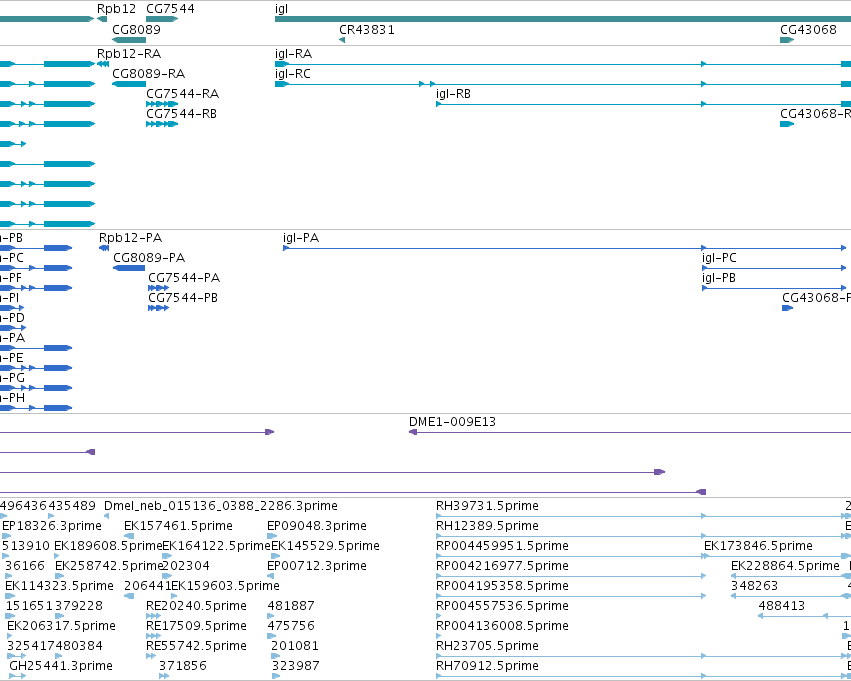The image size is (851, 681).
Task: Click the Rpb12 gene label
Action: 116,9
